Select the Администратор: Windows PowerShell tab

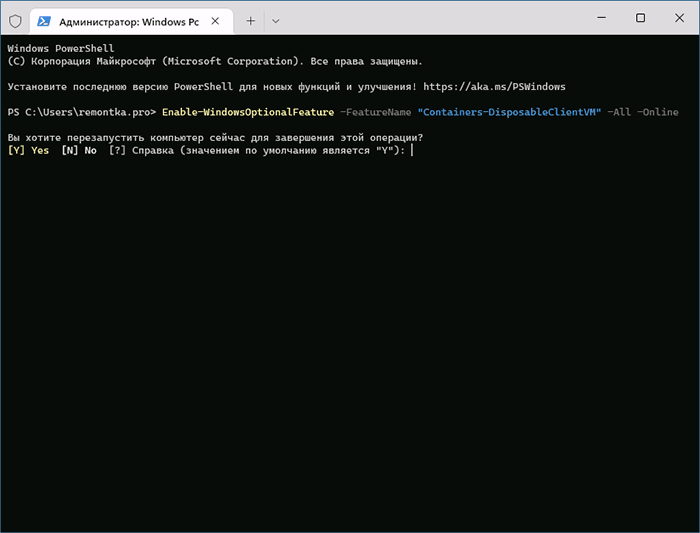131,21
